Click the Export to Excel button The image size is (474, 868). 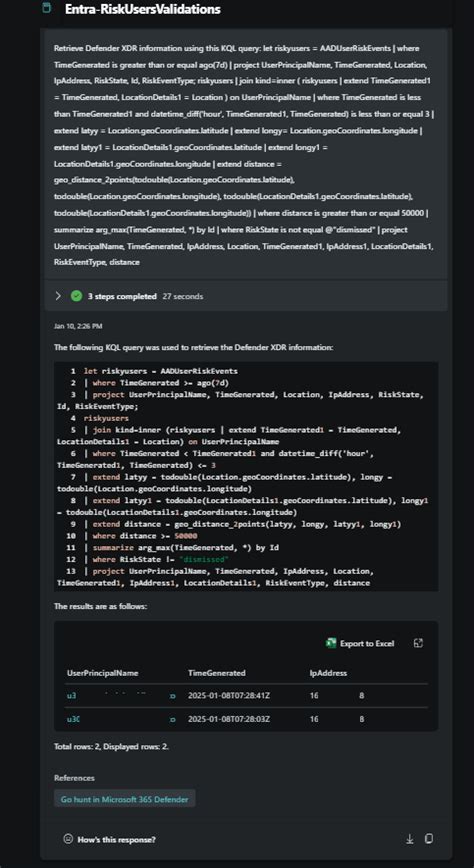(360, 643)
